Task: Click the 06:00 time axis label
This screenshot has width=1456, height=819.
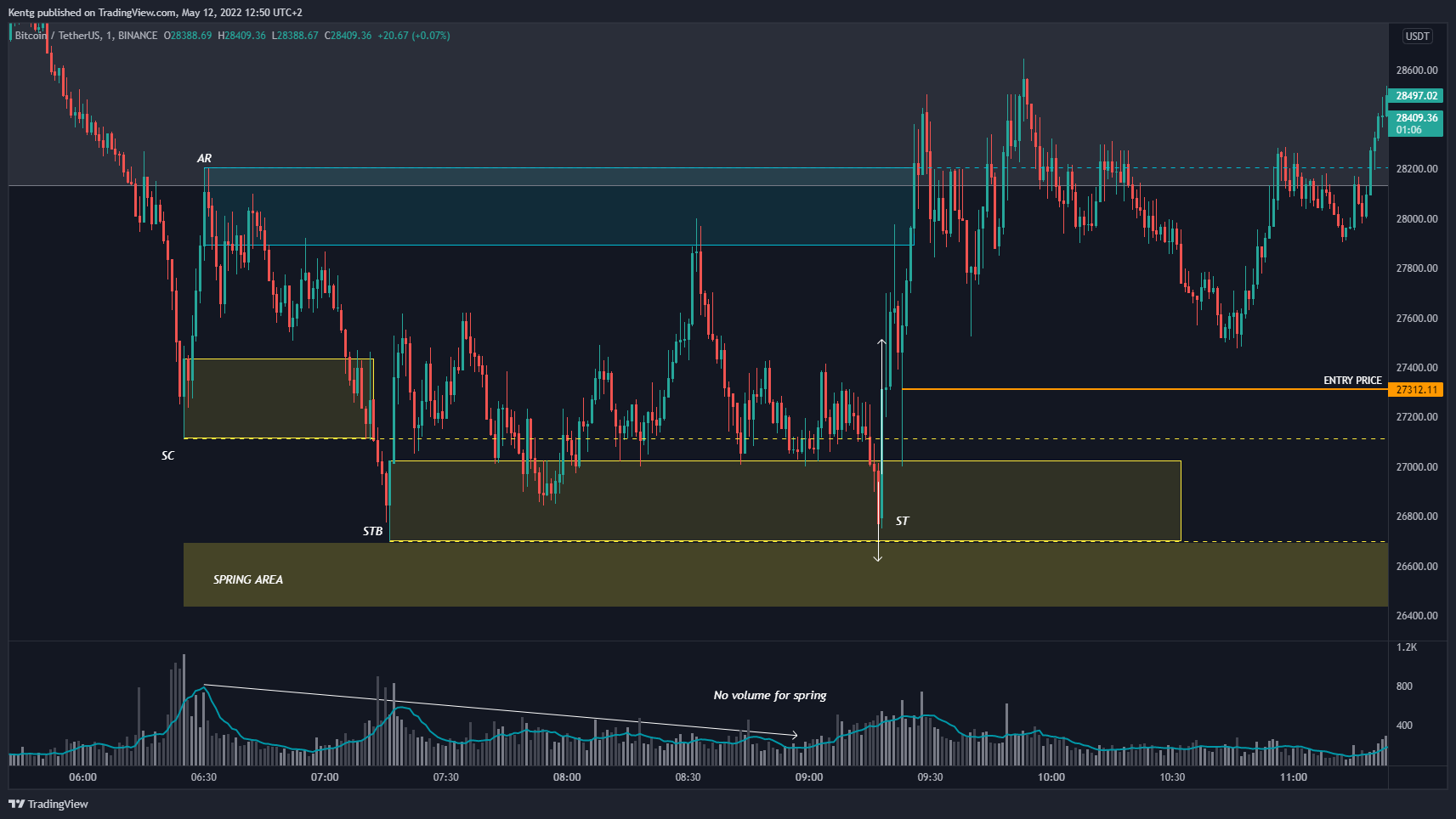Action: point(82,777)
